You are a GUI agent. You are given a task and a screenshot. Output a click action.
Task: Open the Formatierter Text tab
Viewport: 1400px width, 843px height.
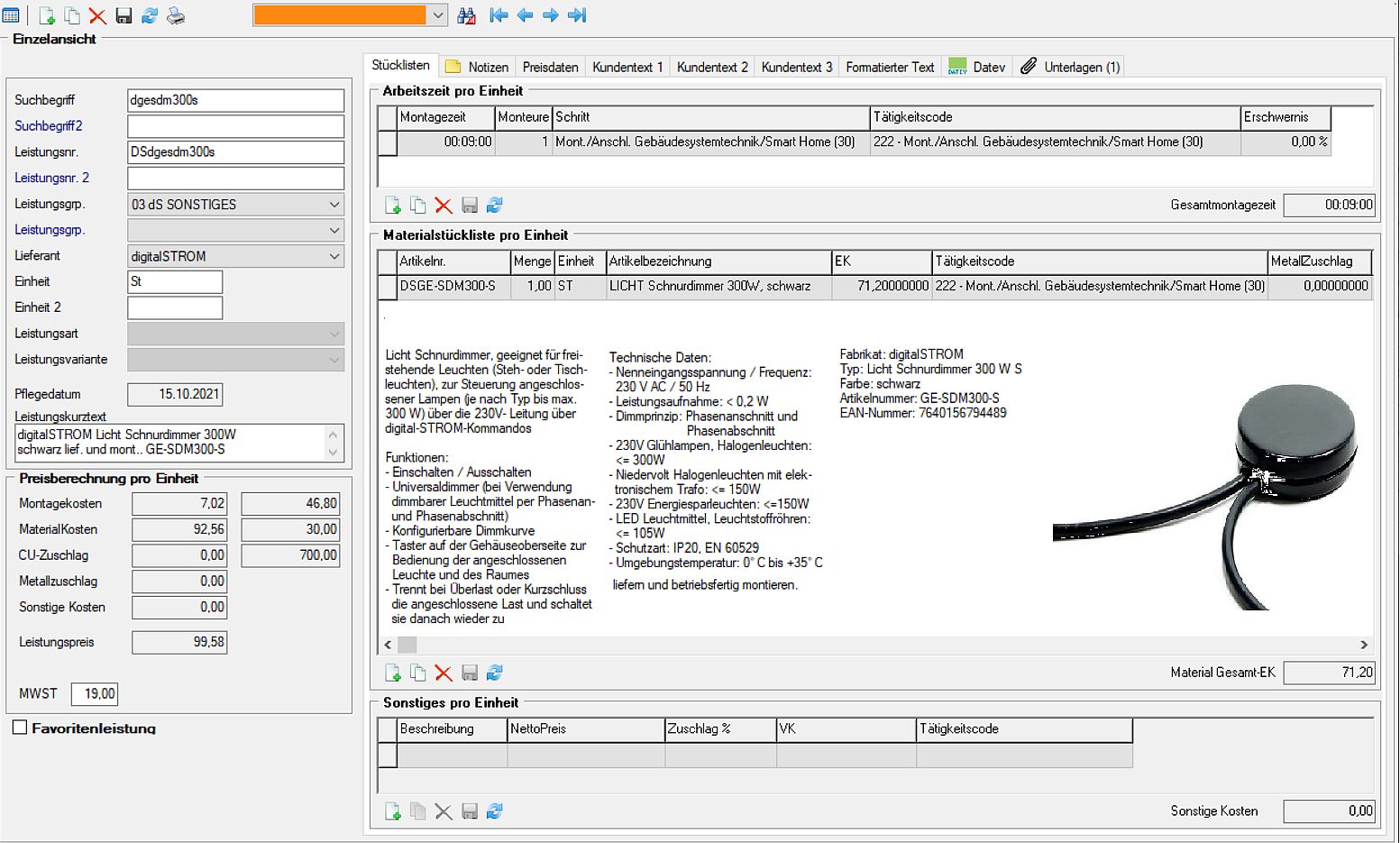pos(890,67)
